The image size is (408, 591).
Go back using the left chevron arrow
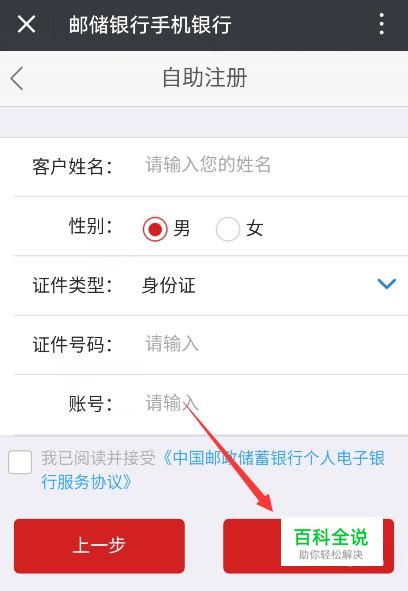coord(17,78)
